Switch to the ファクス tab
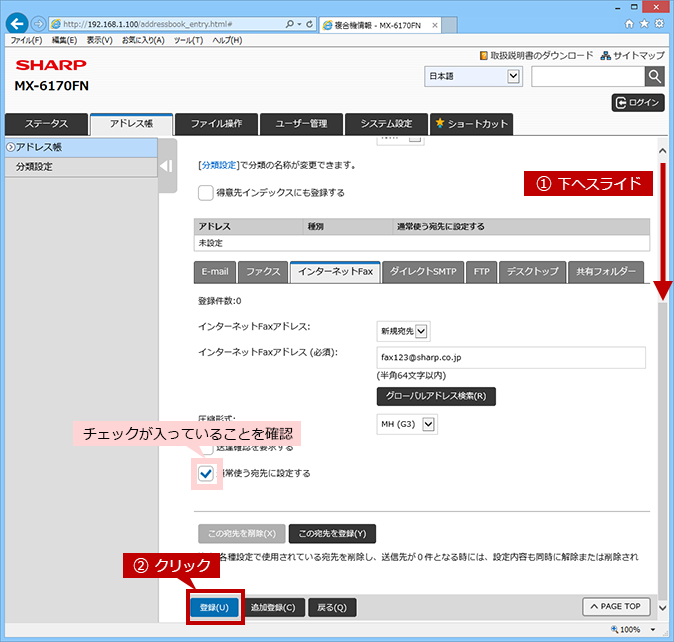Screen dimensions: 674x642 click(x=263, y=272)
